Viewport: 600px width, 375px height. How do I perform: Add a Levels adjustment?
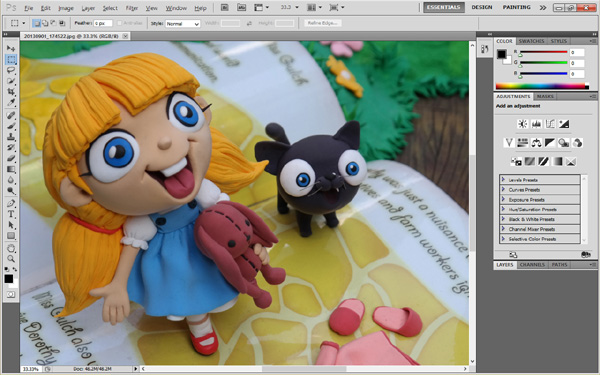(x=536, y=124)
